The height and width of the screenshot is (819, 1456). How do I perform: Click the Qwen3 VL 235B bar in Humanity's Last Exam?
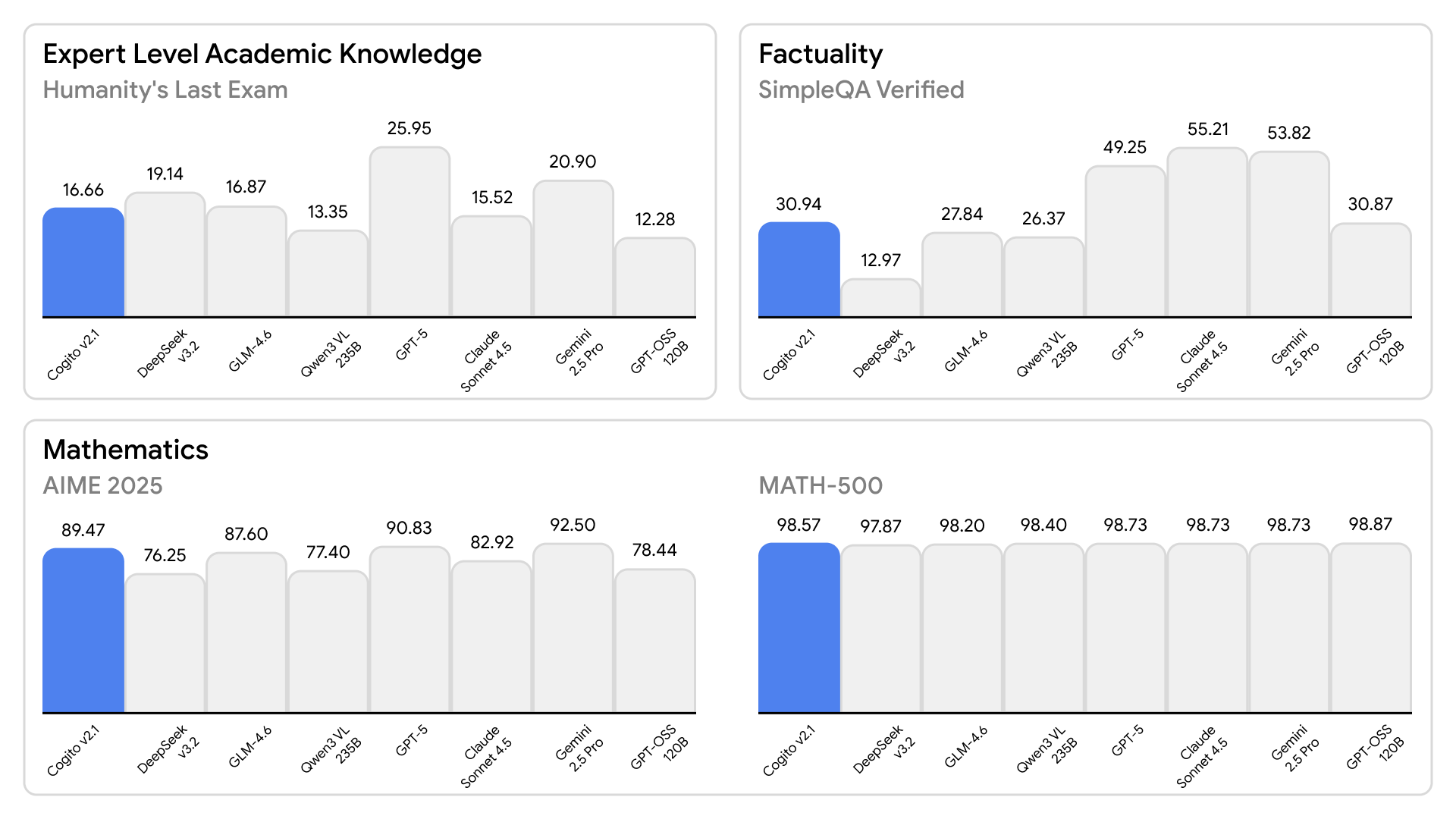(x=328, y=273)
